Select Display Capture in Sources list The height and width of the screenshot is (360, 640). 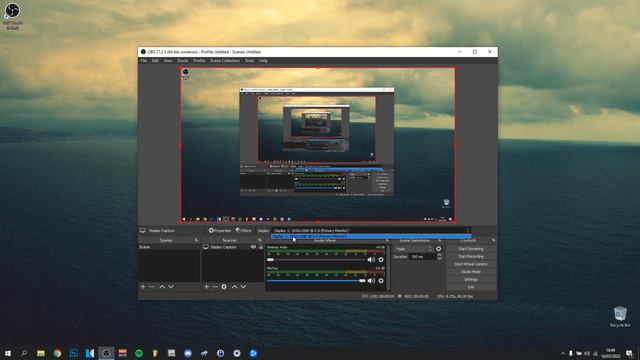224,247
